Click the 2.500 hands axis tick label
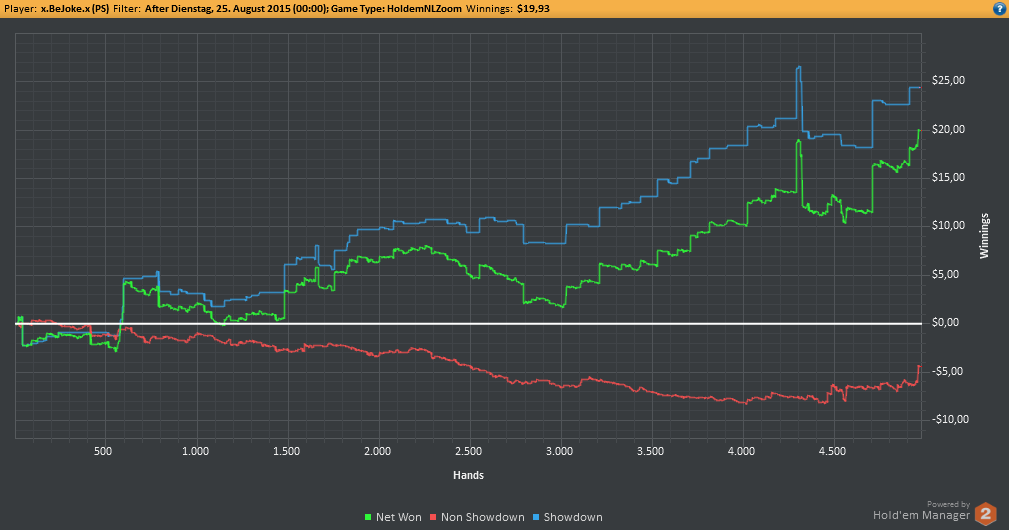1009x530 pixels. (x=468, y=451)
